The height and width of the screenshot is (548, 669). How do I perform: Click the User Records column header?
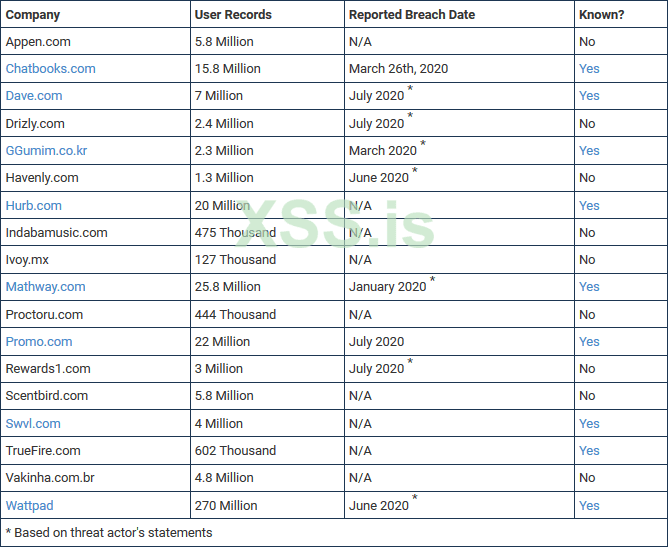pos(233,15)
